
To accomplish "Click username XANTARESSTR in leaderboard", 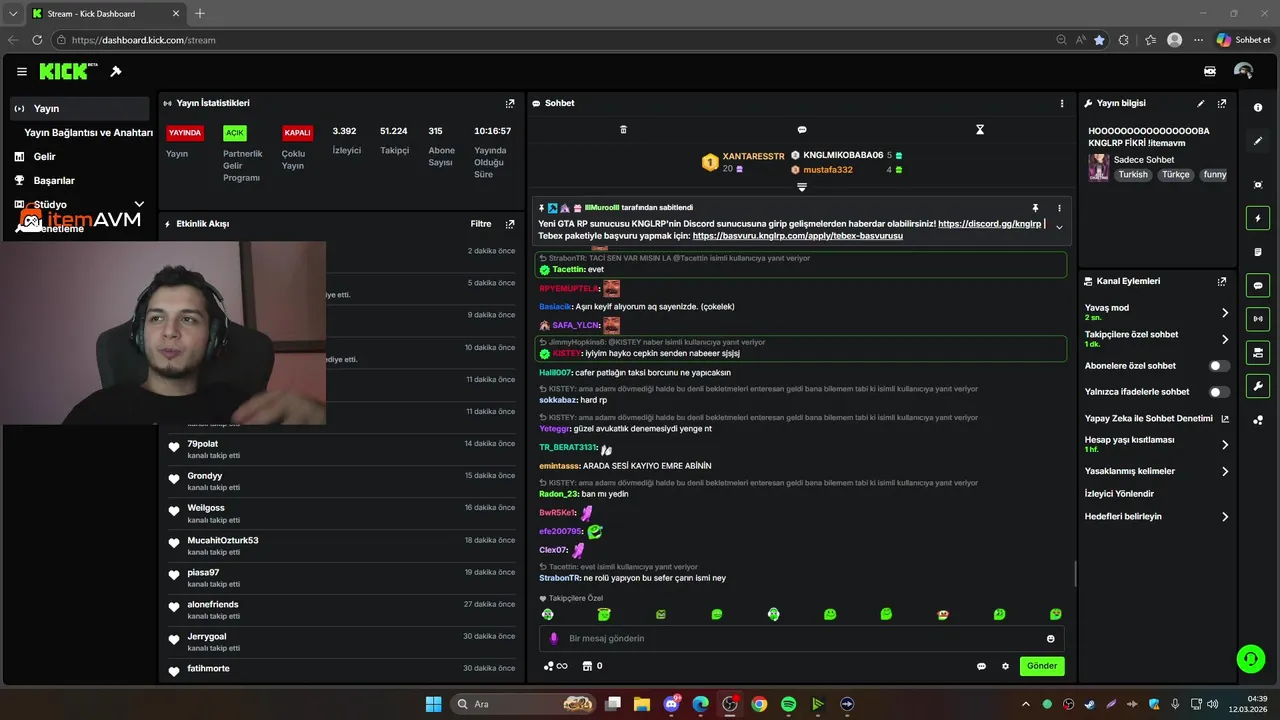I will tap(753, 156).
